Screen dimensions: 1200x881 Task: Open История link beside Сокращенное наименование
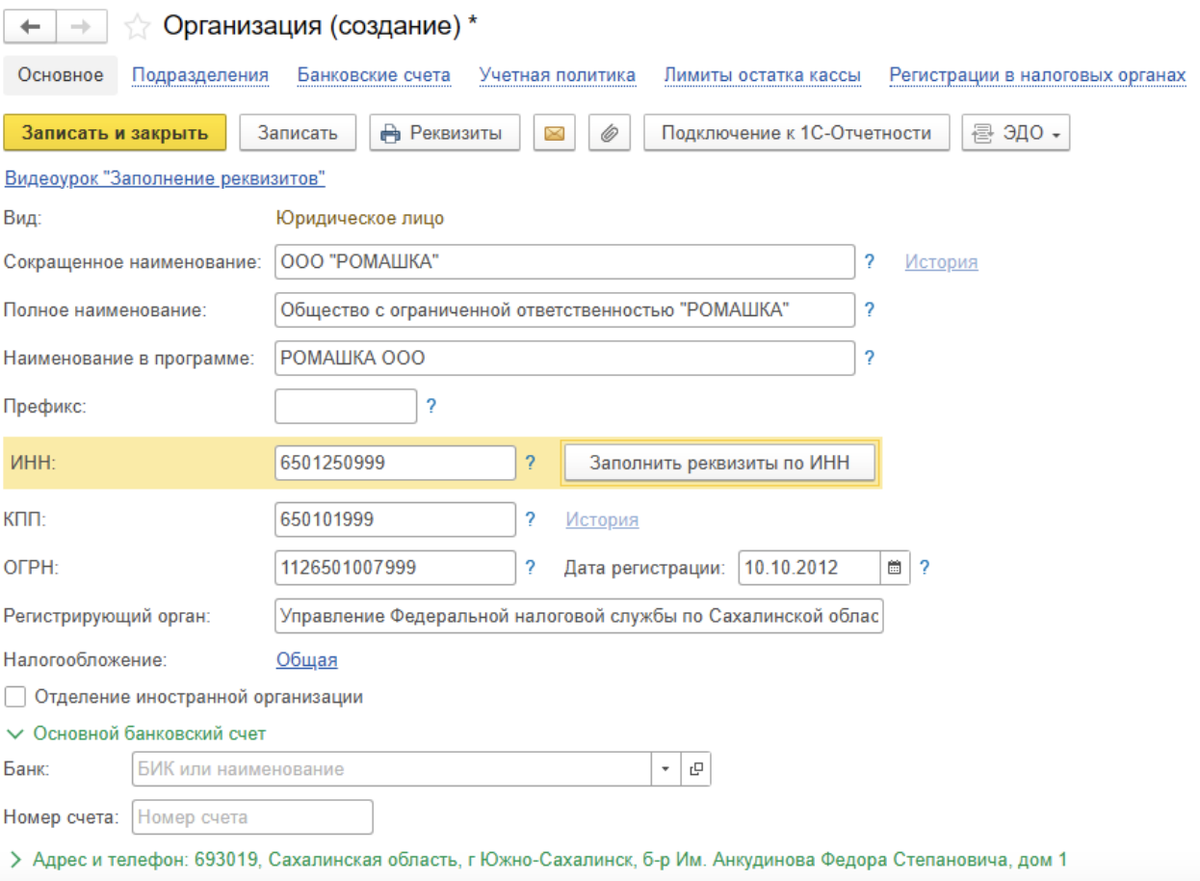pos(941,262)
